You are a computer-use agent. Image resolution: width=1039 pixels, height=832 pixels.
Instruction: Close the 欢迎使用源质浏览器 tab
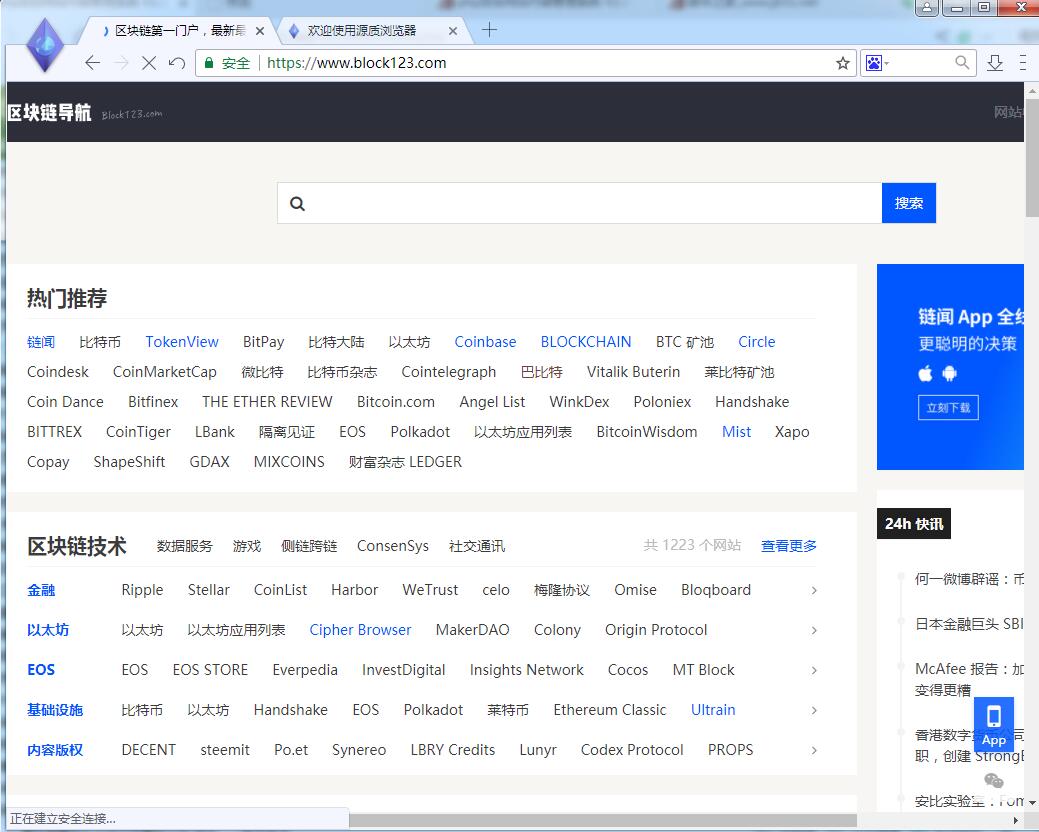[x=453, y=31]
